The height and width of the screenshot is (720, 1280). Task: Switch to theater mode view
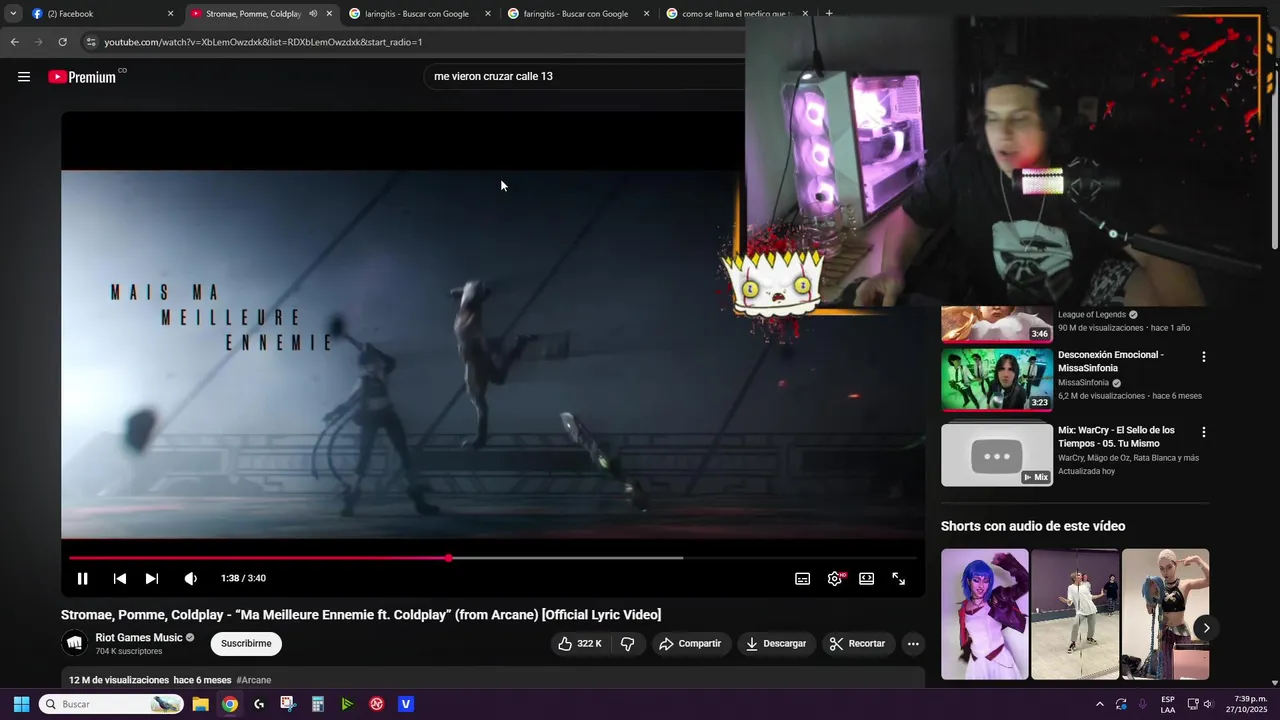(x=866, y=578)
